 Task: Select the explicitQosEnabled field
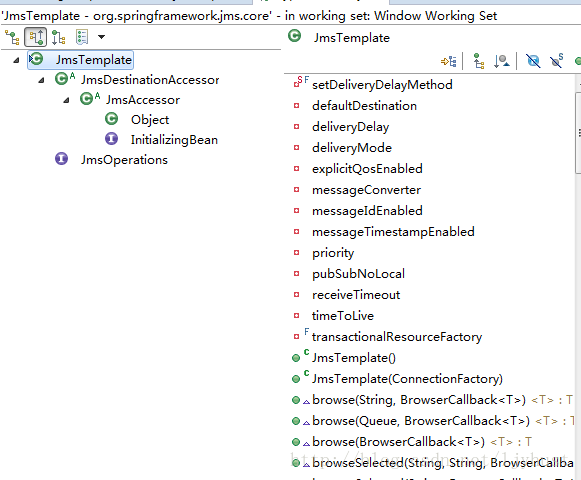click(367, 169)
